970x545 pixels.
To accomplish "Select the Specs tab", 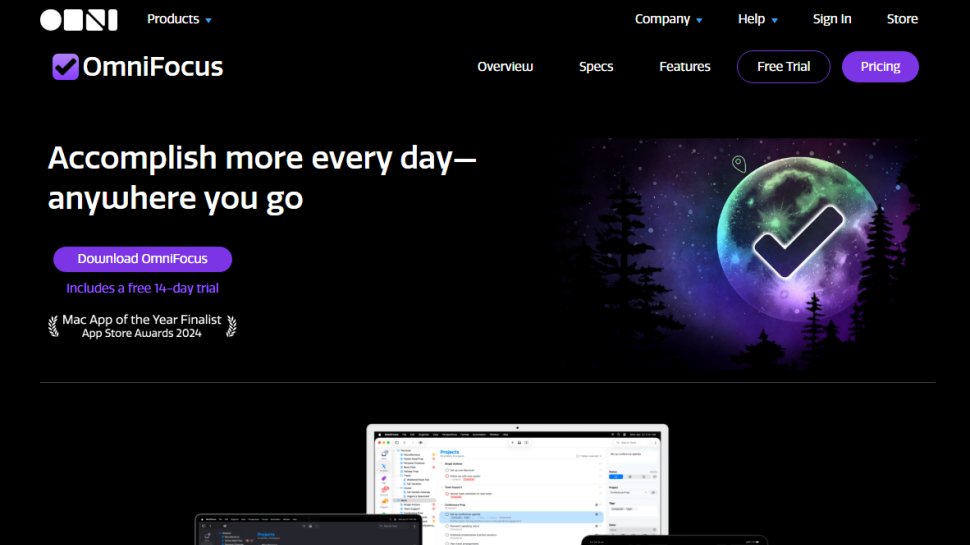I will pyautogui.click(x=596, y=66).
